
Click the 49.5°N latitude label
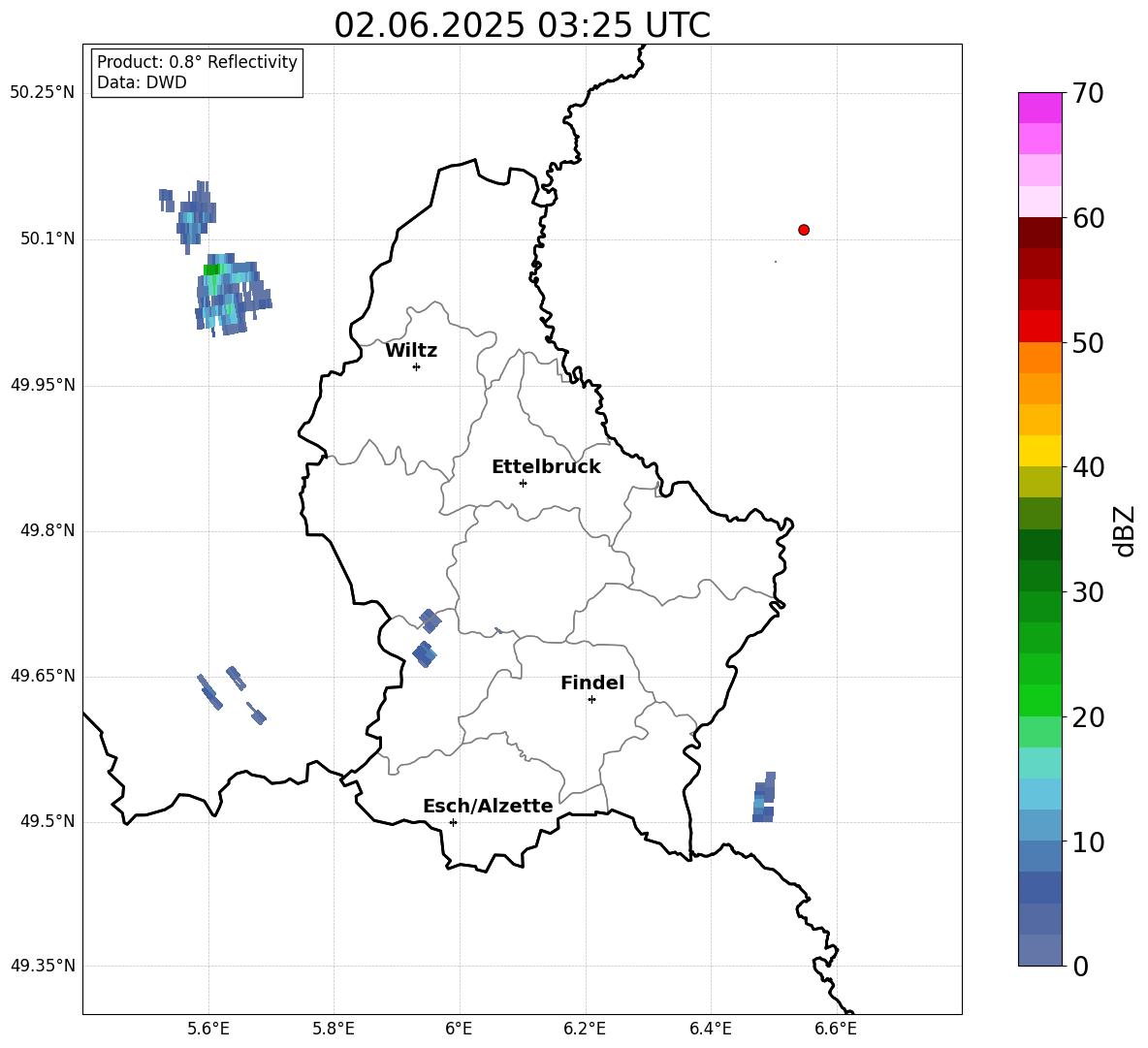(x=48, y=821)
